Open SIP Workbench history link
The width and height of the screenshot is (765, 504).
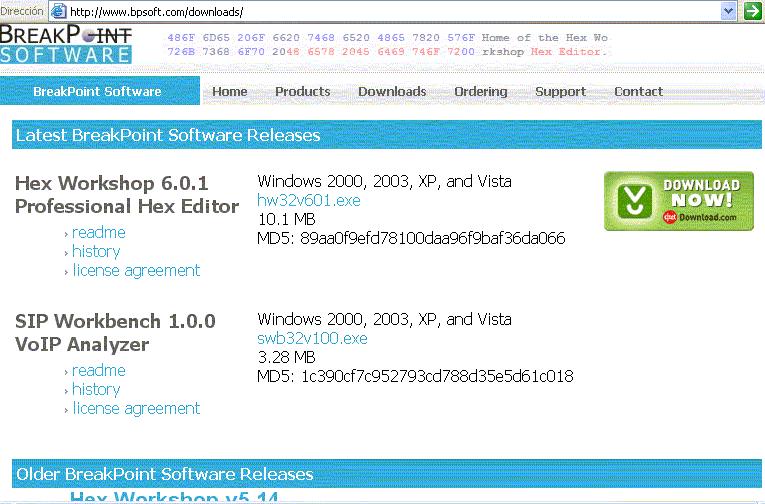[96, 389]
